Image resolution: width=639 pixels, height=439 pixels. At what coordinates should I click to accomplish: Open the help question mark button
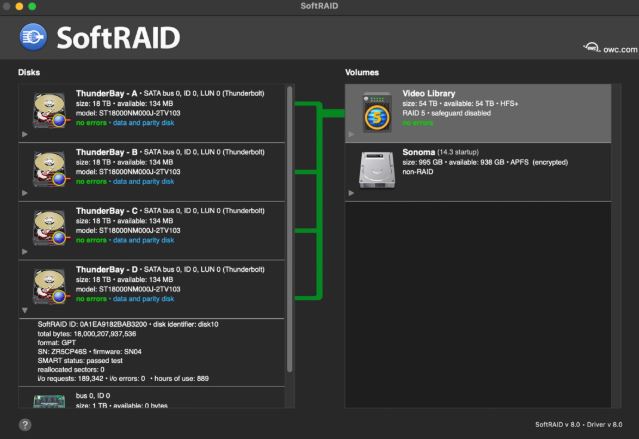click(x=25, y=425)
